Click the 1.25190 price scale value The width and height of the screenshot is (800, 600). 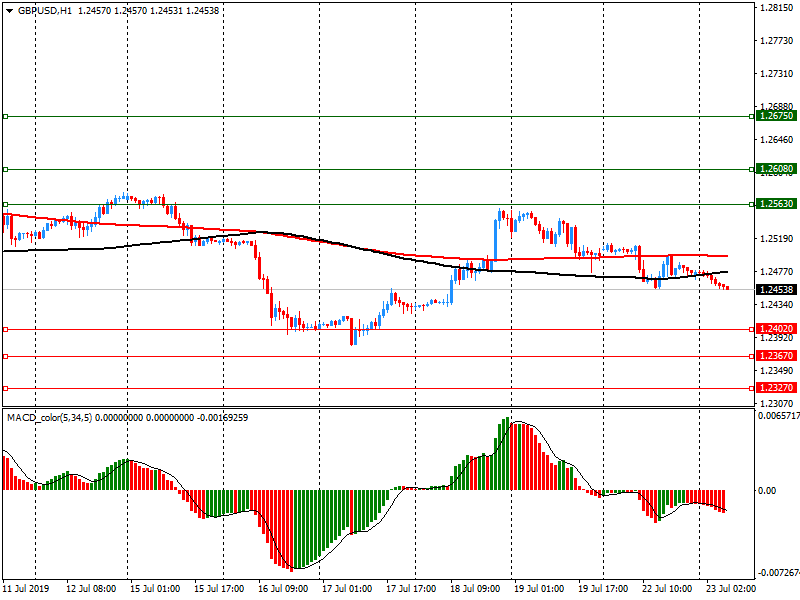tap(777, 239)
